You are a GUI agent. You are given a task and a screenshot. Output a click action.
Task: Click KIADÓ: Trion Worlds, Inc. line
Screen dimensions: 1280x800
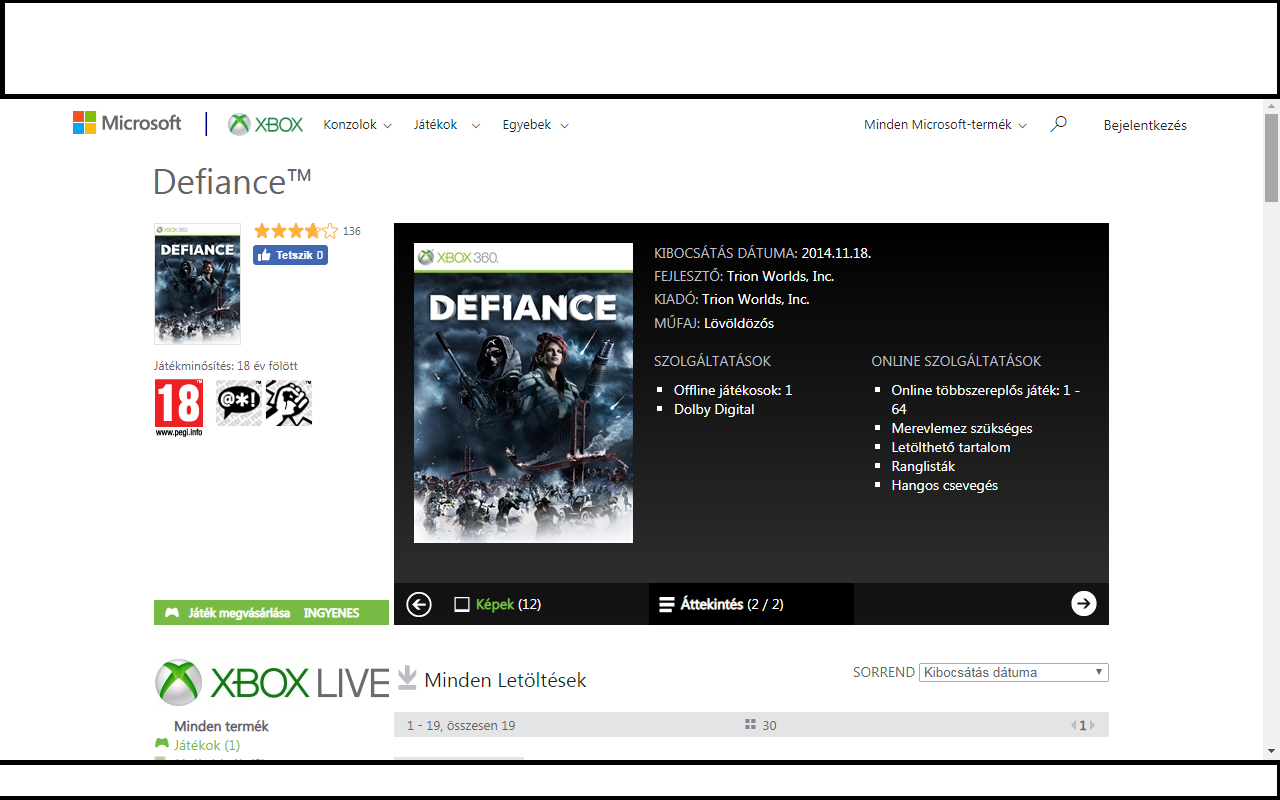point(732,299)
